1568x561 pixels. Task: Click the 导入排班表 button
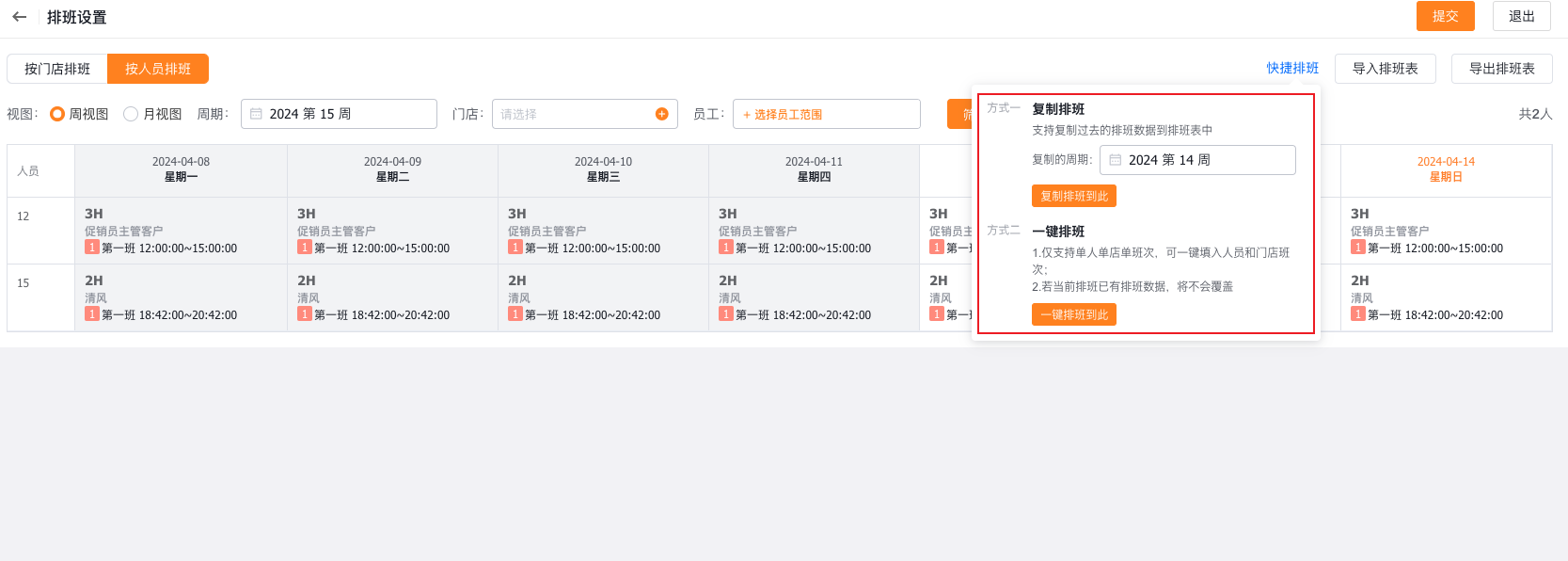point(1386,69)
